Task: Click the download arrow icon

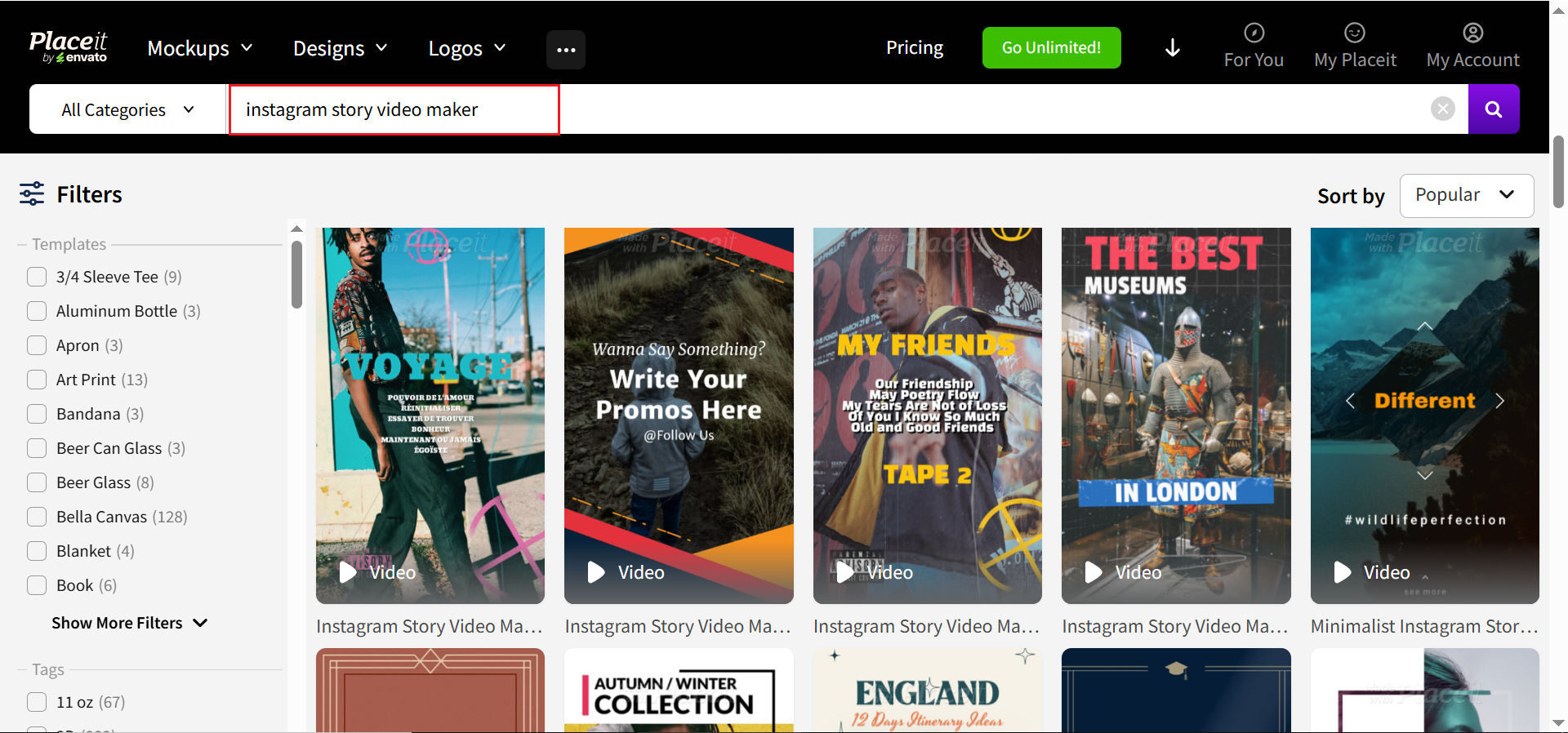Action: point(1173,48)
